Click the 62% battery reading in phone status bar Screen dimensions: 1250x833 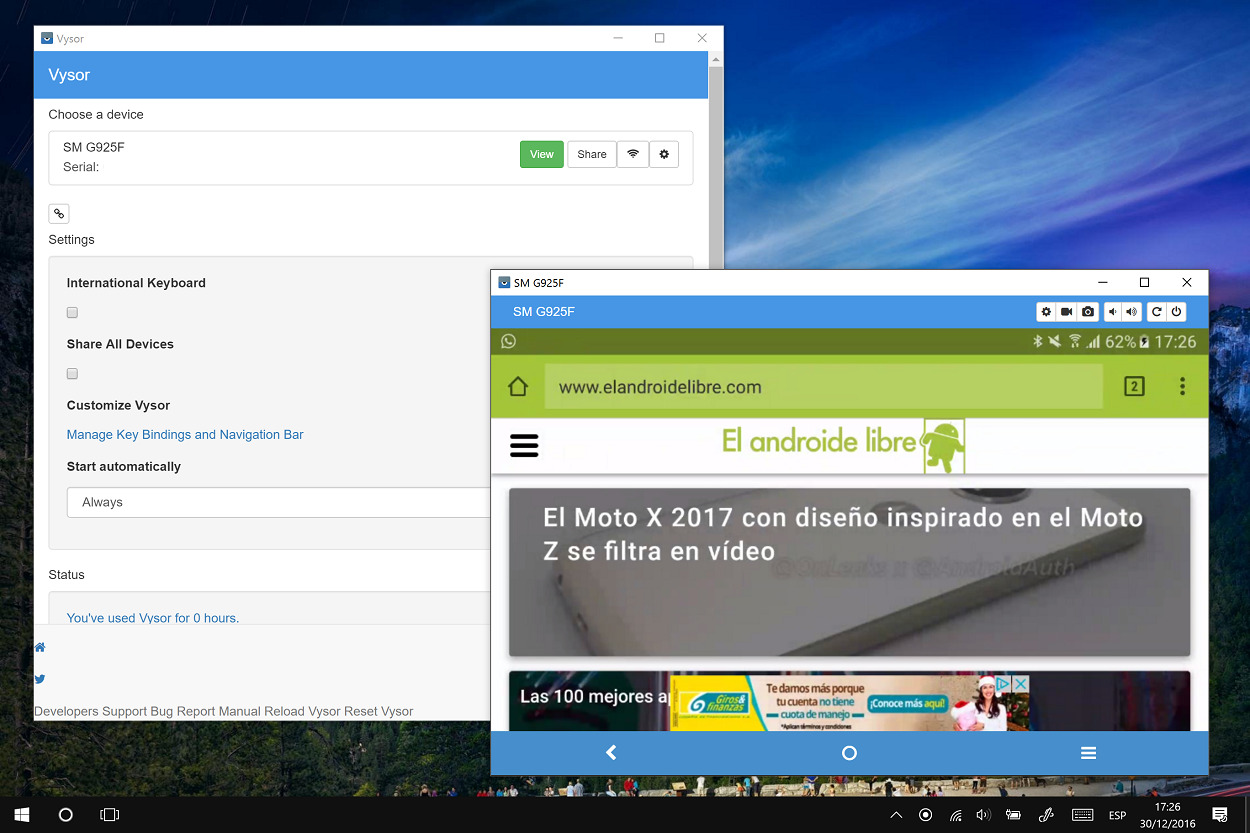[1120, 342]
